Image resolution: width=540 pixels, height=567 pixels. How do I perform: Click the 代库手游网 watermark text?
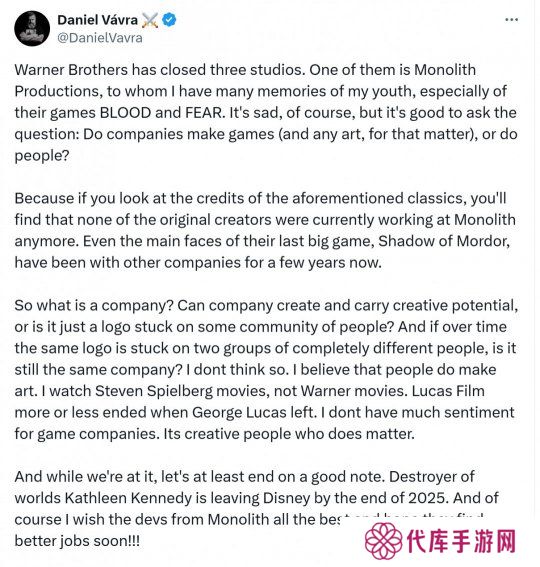461,541
